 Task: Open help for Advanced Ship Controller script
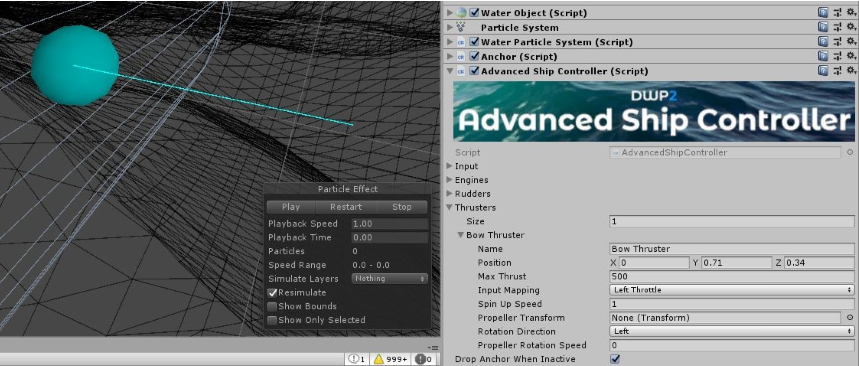pyautogui.click(x=823, y=71)
